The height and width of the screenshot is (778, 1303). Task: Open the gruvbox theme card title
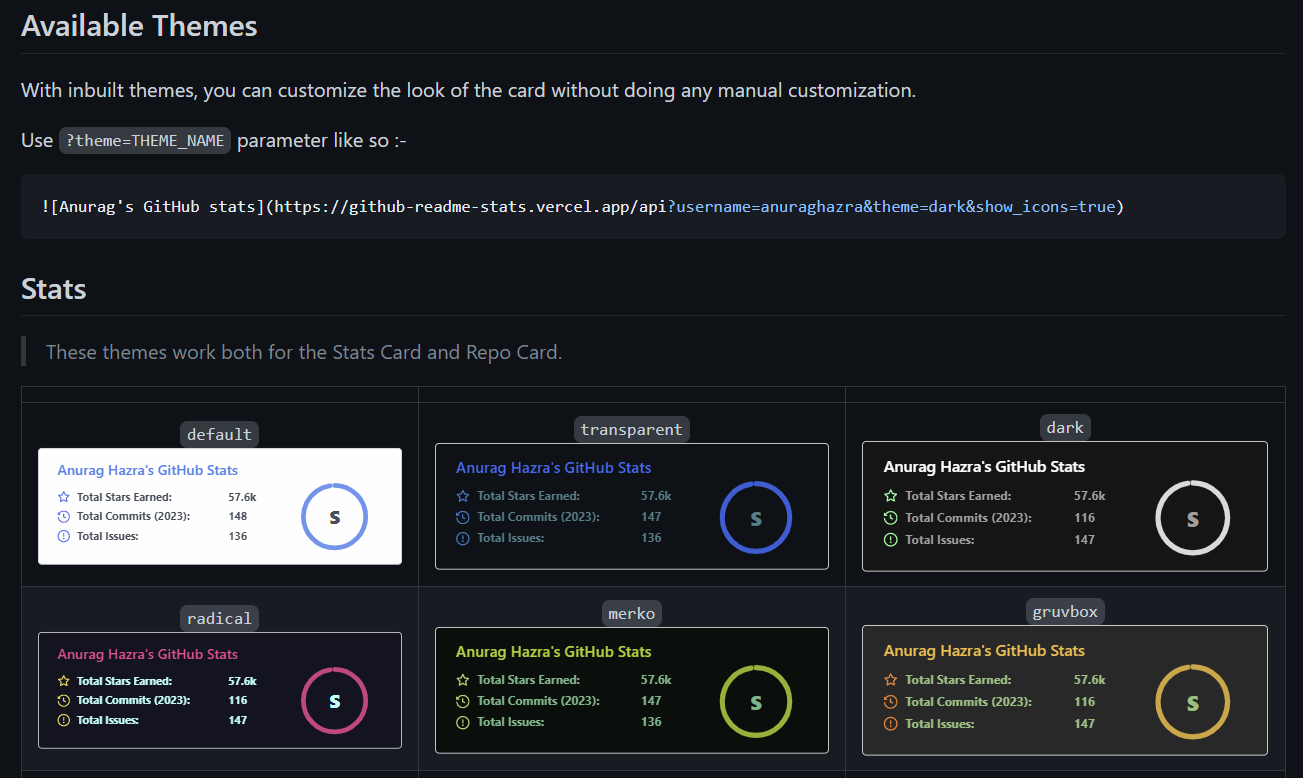tap(984, 651)
